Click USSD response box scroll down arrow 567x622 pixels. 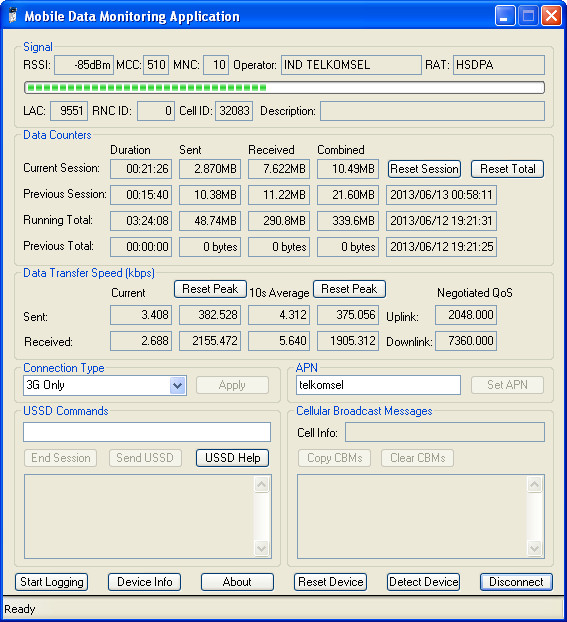(x=261, y=549)
